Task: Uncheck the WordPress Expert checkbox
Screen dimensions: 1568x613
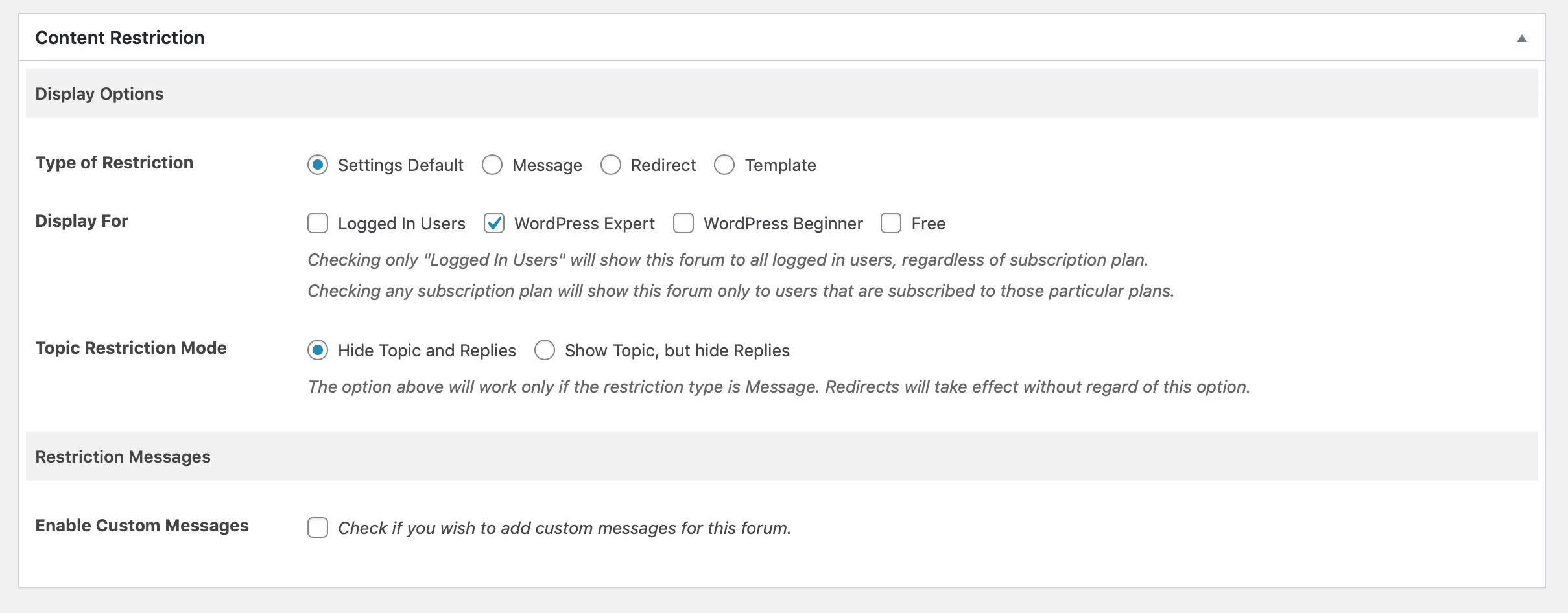Action: point(494,224)
